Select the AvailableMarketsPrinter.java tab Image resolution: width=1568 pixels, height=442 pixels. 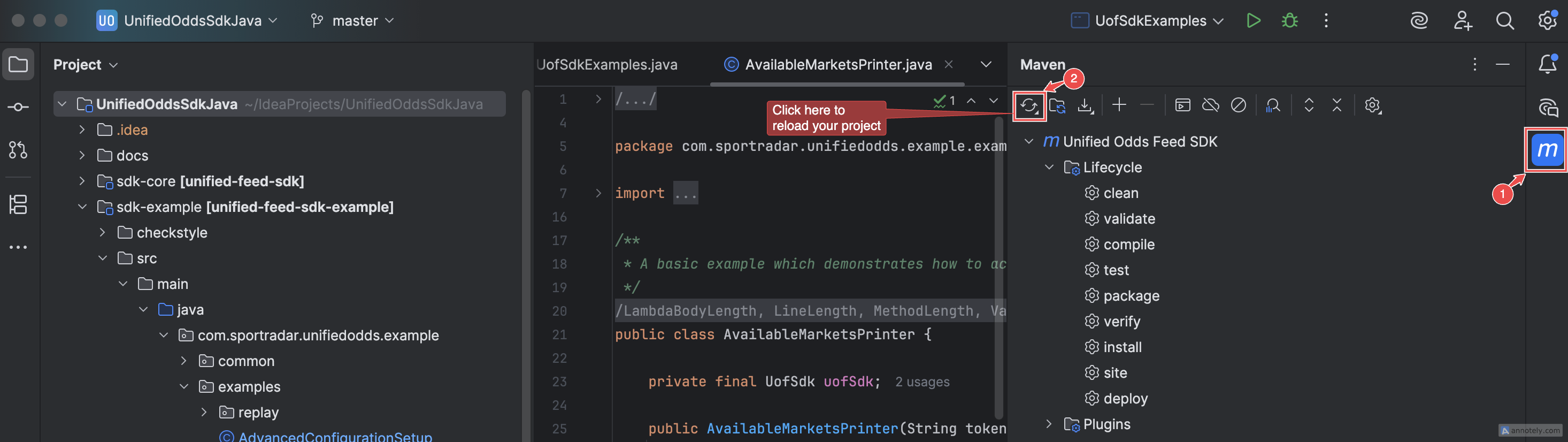(837, 65)
